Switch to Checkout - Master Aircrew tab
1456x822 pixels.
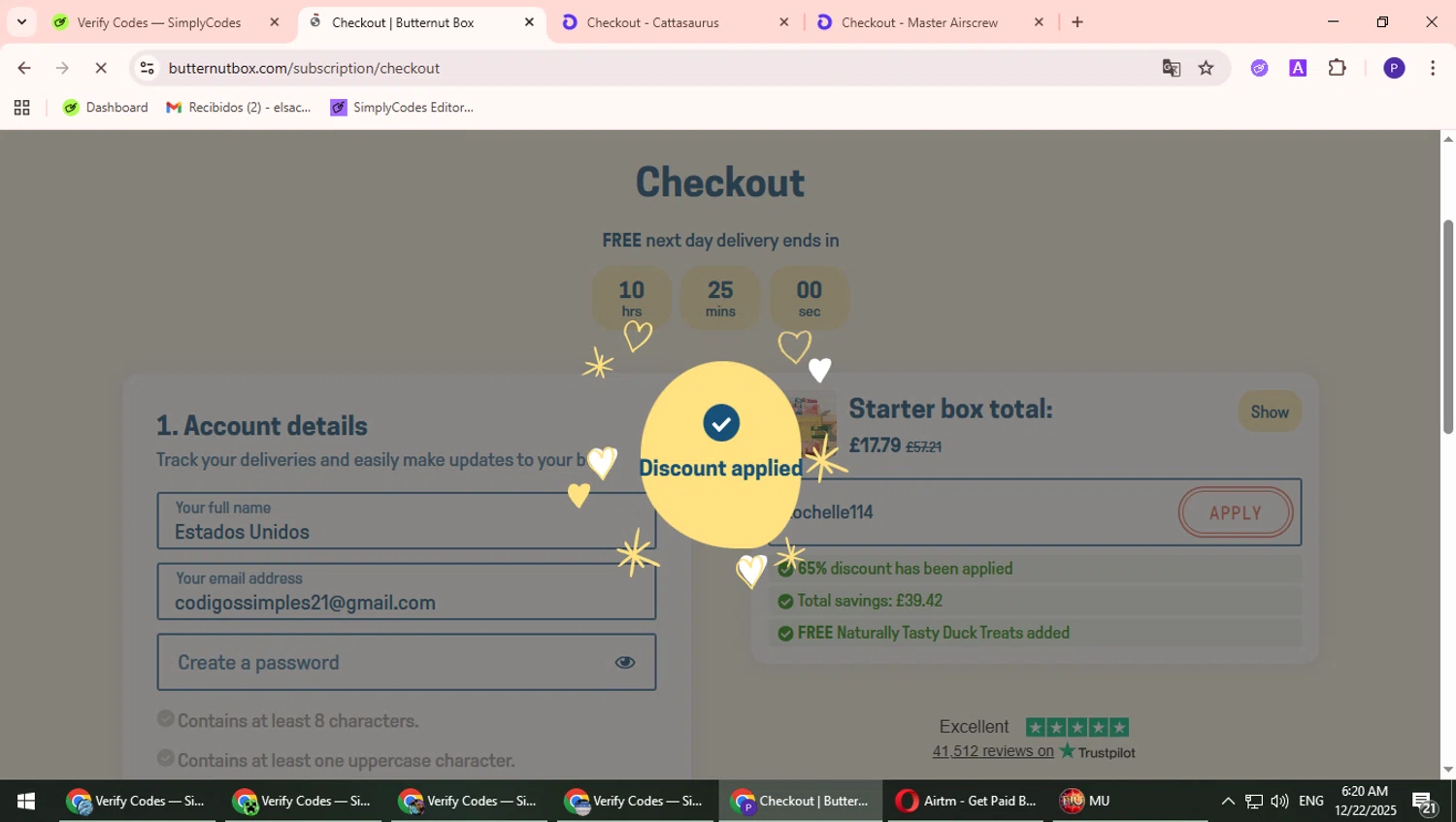(919, 22)
